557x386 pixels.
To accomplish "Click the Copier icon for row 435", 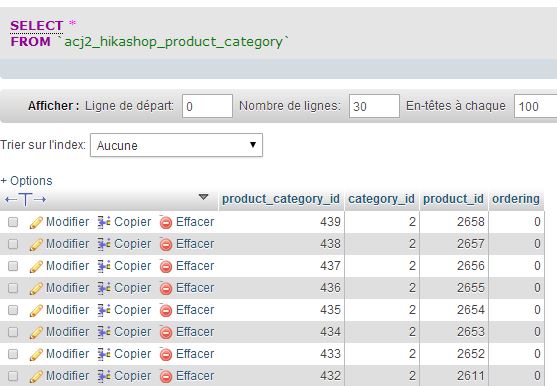I will 104,310.
